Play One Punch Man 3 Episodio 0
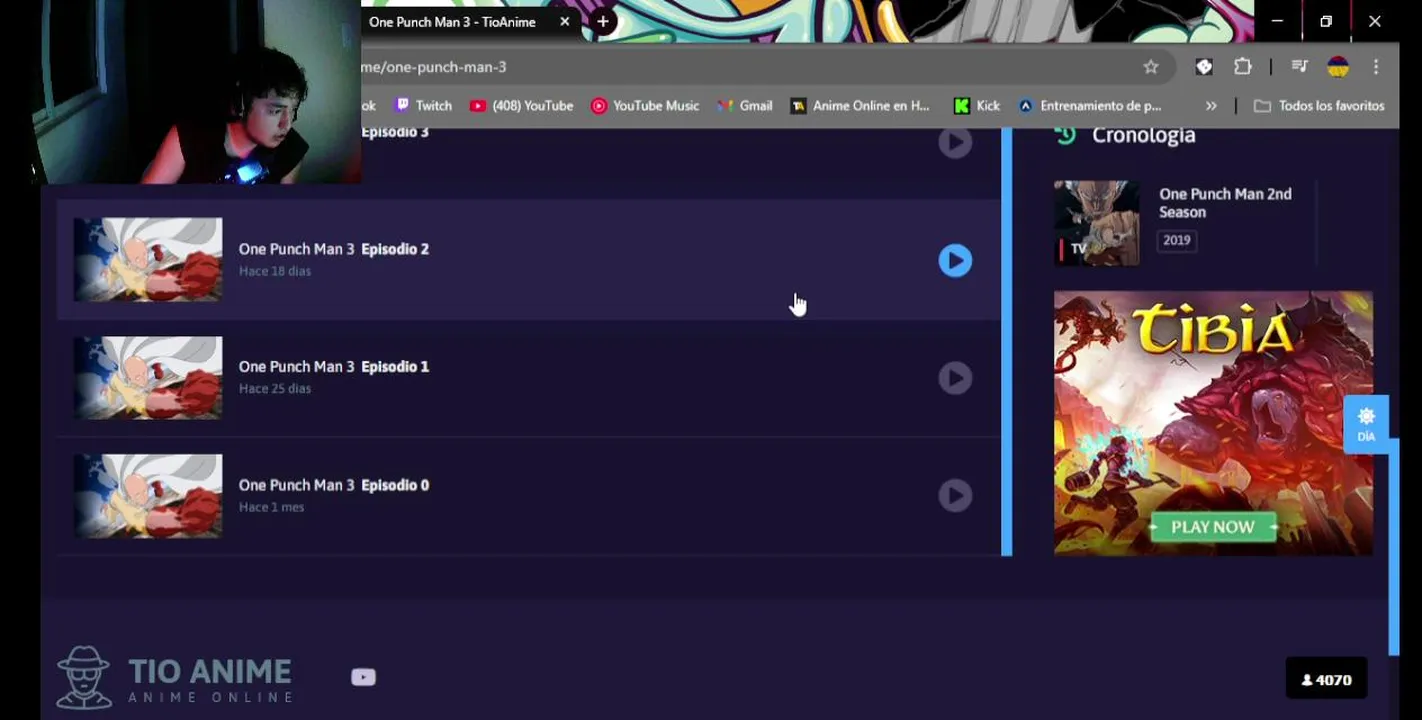1422x720 pixels. (x=955, y=495)
